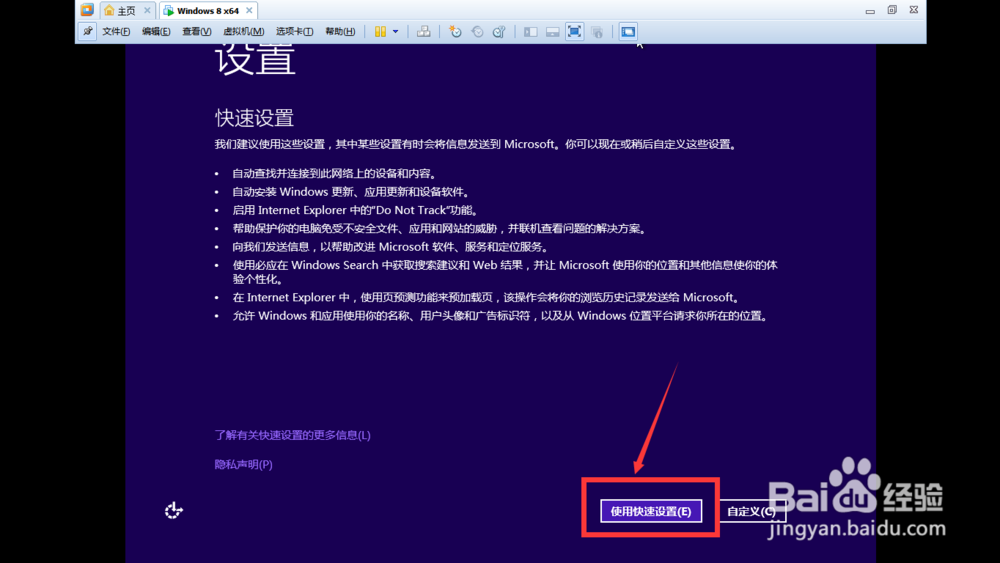Toggle the library sidebar view icon
The height and width of the screenshot is (563, 1000).
click(x=531, y=31)
